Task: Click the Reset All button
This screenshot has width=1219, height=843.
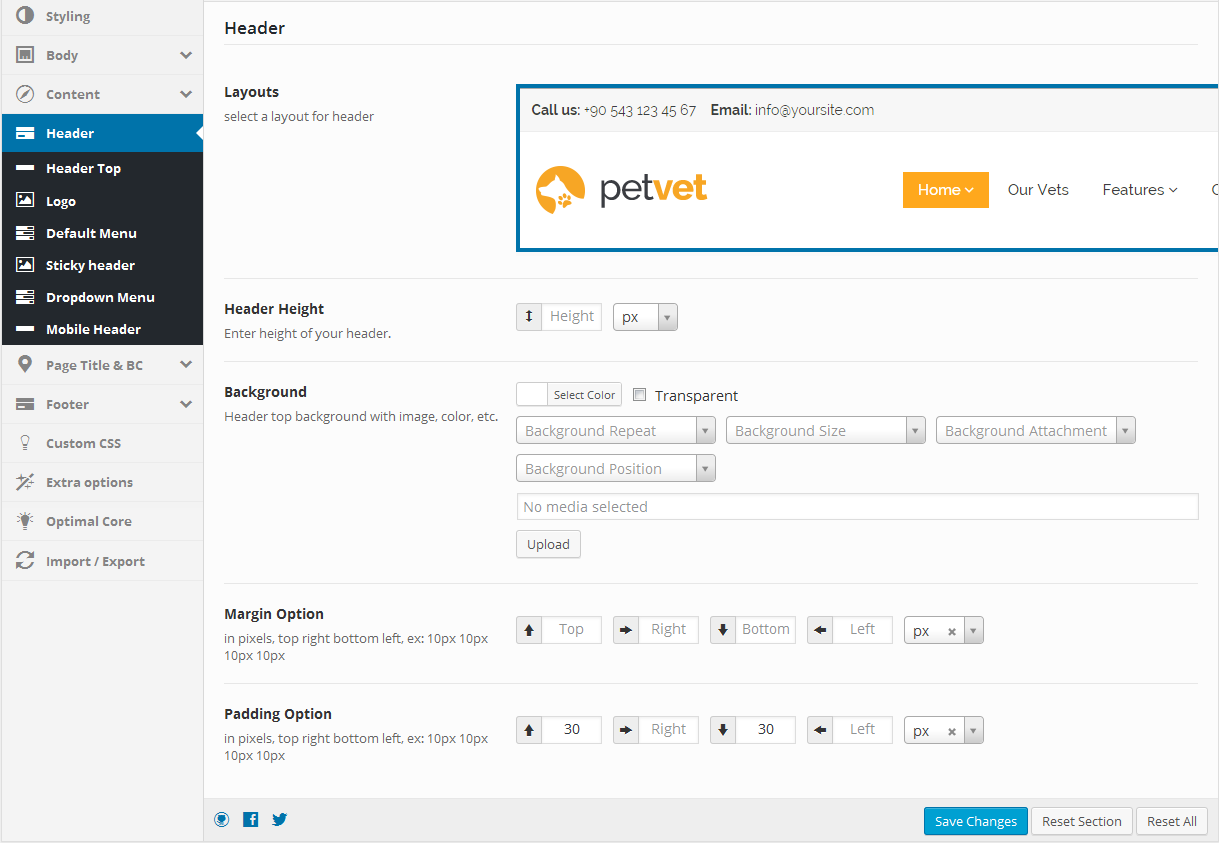Action: (x=1172, y=821)
